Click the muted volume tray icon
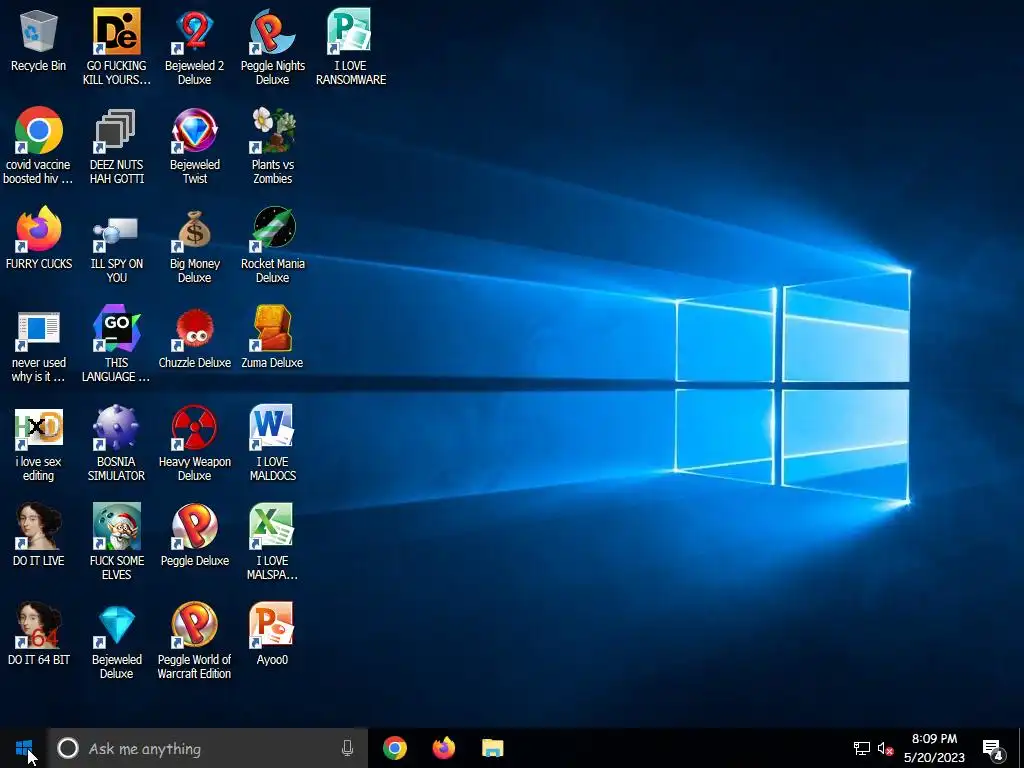1024x768 pixels. (886, 748)
